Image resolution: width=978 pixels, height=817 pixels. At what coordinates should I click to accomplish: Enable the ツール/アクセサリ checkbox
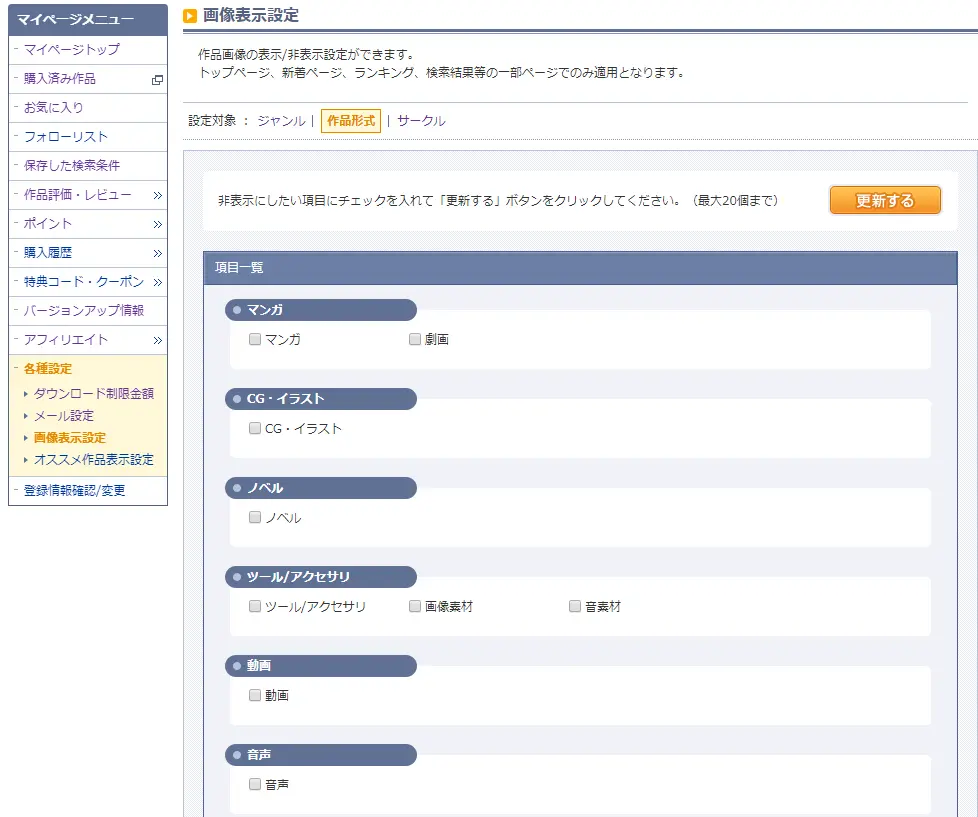click(254, 606)
